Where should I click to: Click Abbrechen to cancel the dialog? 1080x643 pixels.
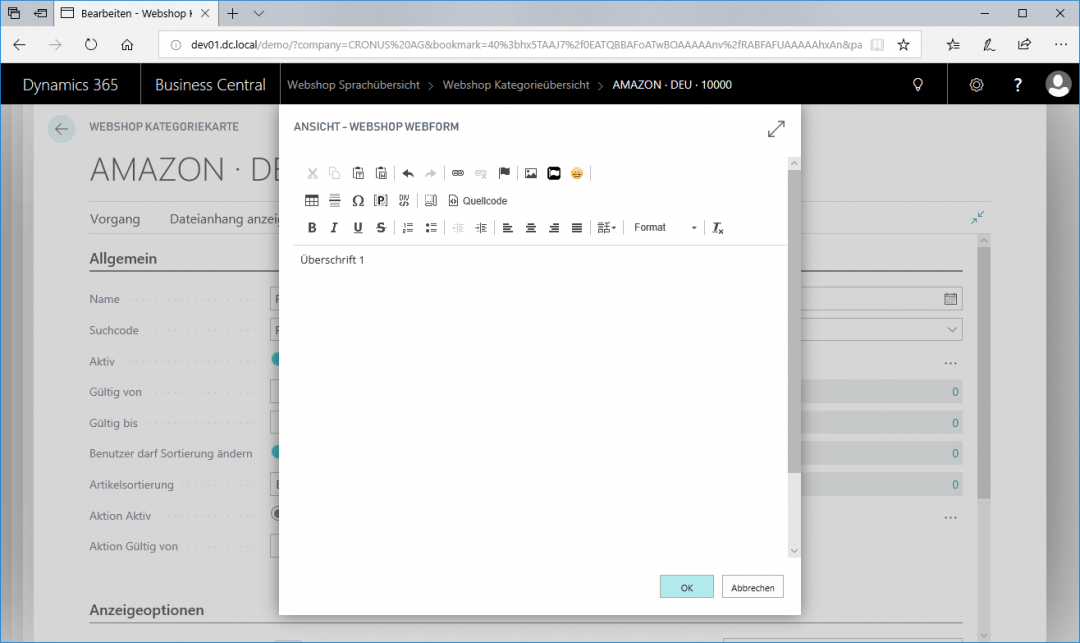point(753,587)
